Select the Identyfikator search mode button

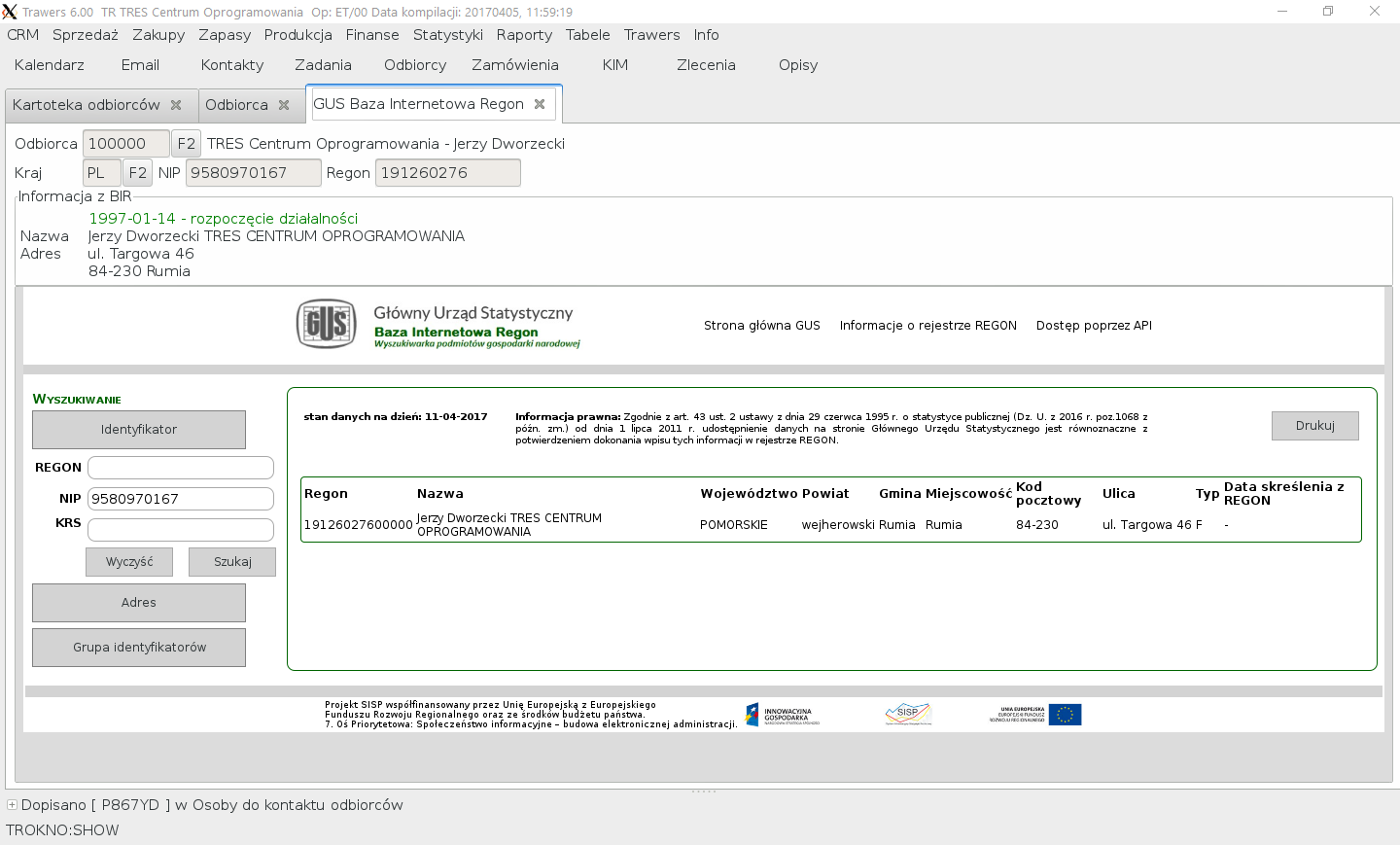tap(139, 430)
